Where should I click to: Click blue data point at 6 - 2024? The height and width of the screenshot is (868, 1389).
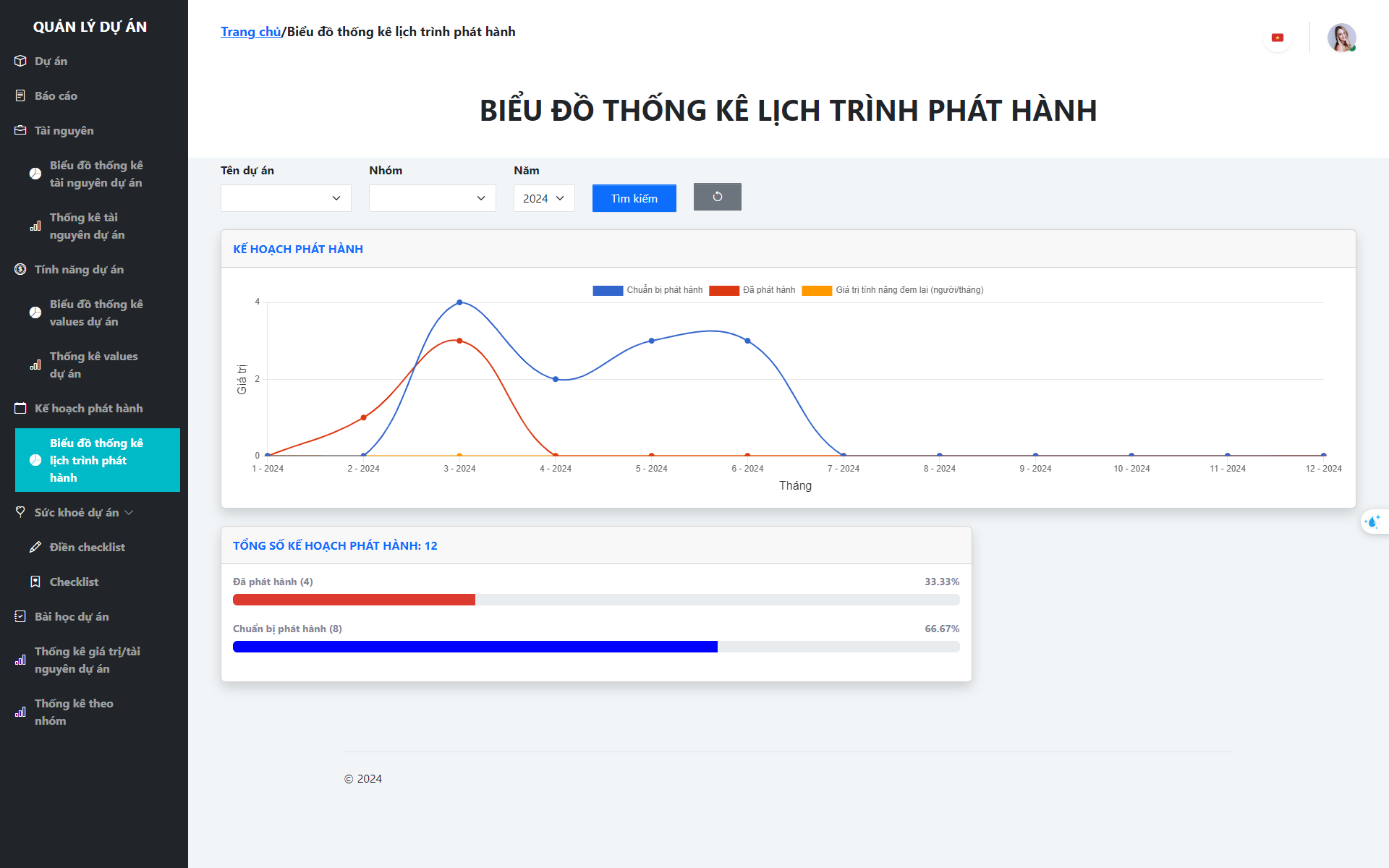747,341
